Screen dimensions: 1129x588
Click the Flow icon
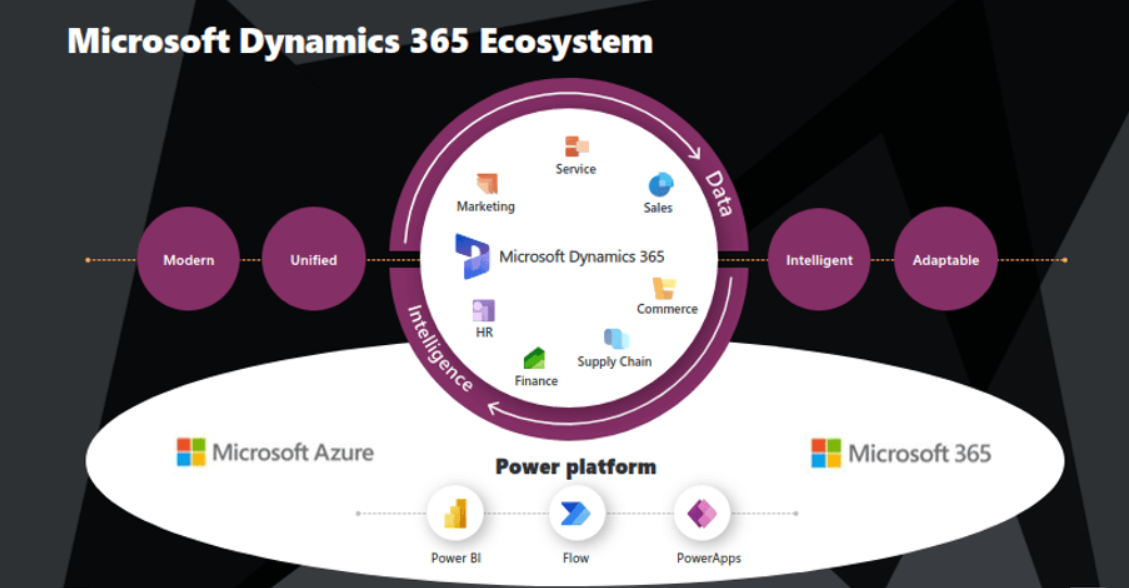click(576, 513)
